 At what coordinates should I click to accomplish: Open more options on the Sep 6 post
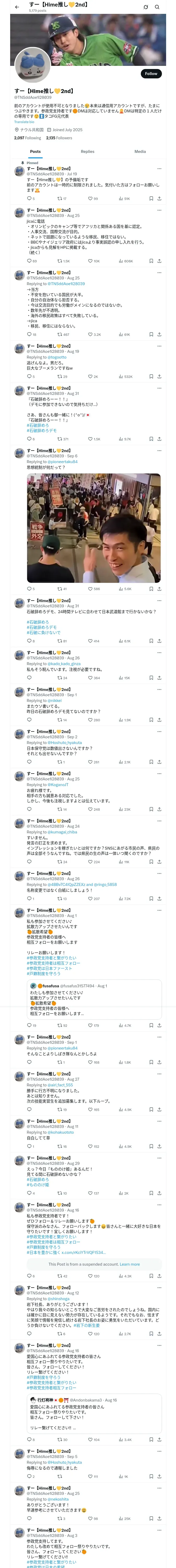click(x=159, y=451)
